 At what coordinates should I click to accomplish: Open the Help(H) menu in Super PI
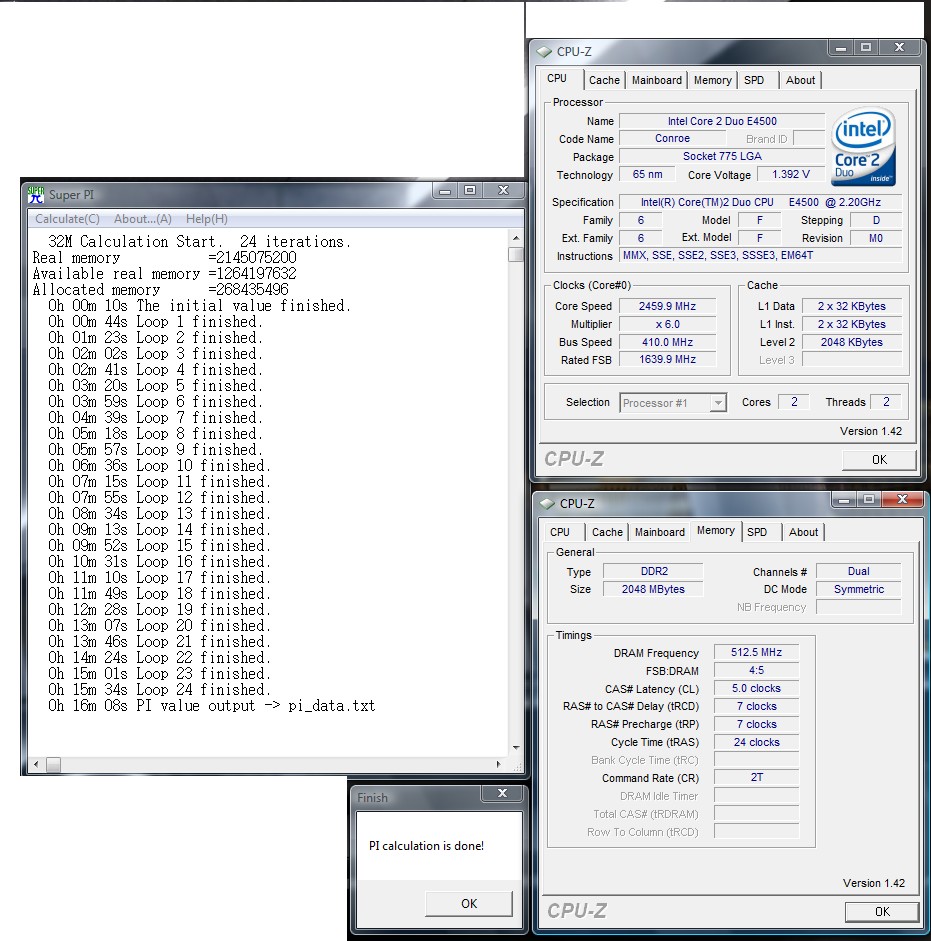(206, 219)
